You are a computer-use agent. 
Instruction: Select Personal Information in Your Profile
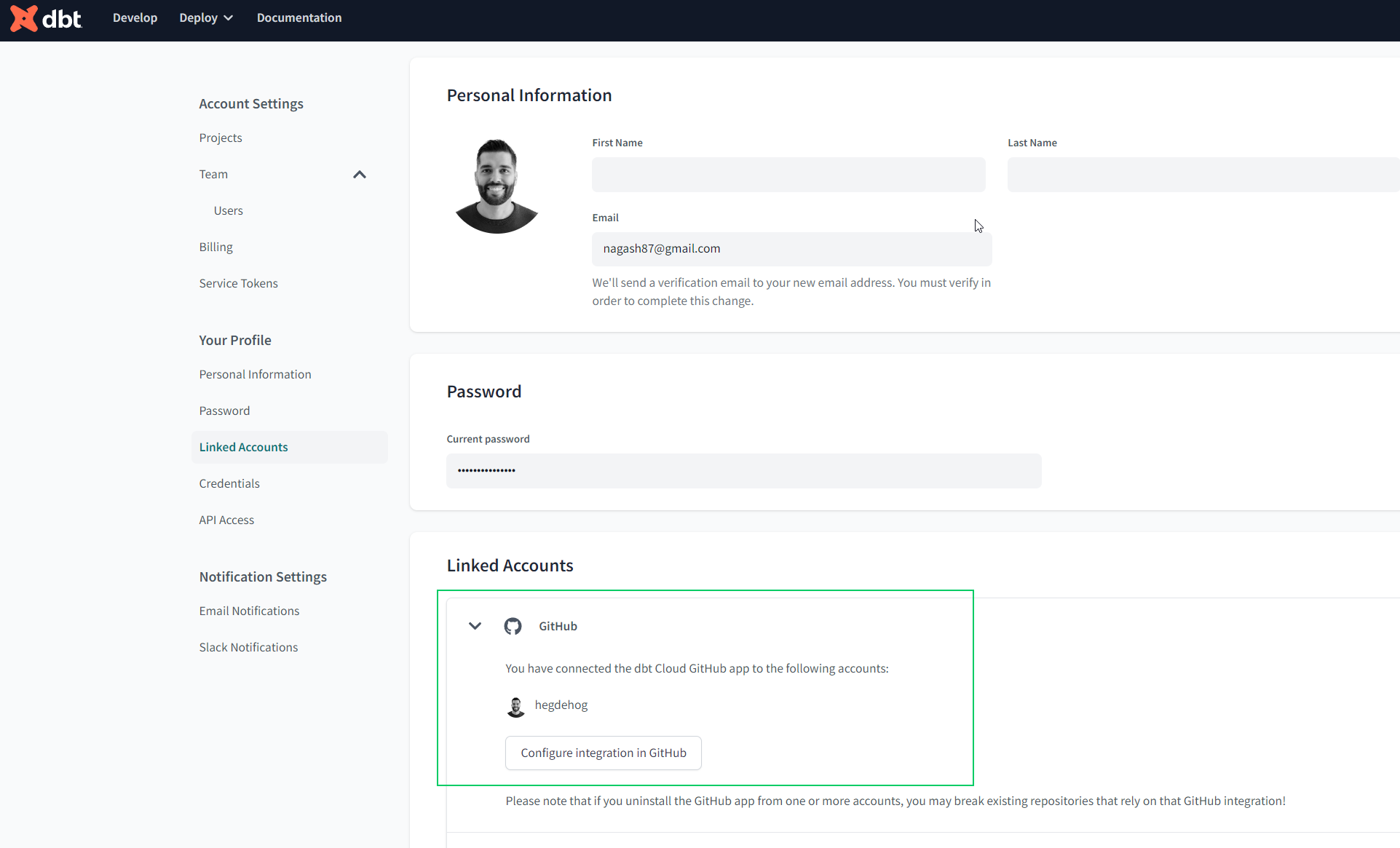(256, 374)
